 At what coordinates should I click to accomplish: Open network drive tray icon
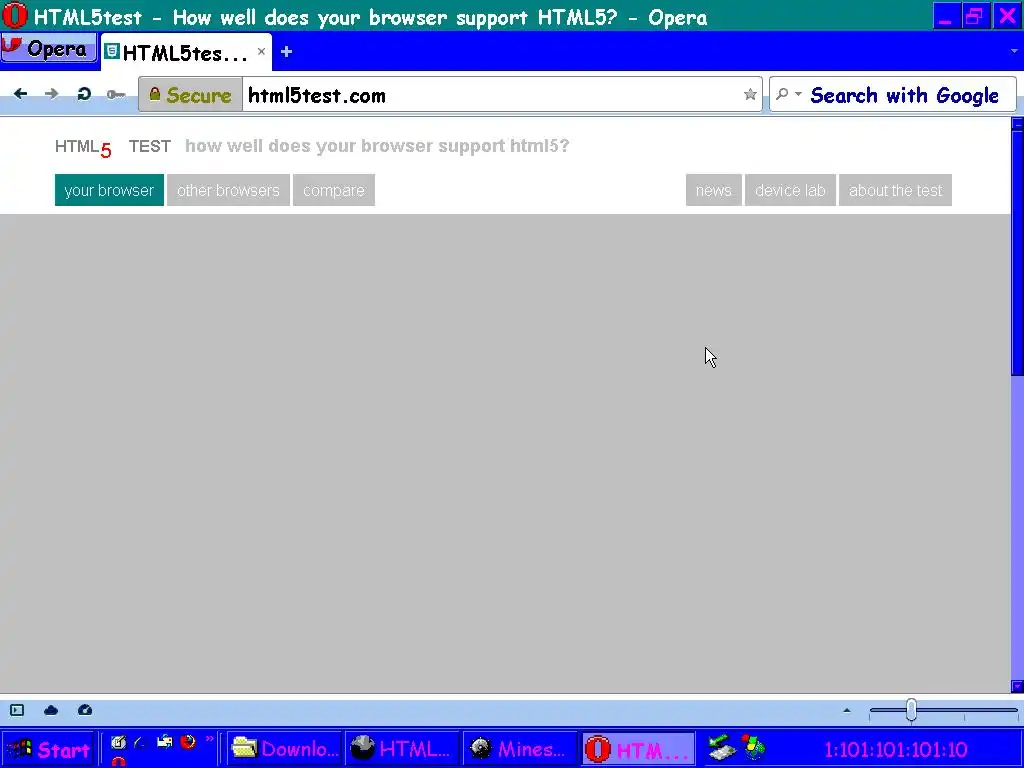point(722,748)
